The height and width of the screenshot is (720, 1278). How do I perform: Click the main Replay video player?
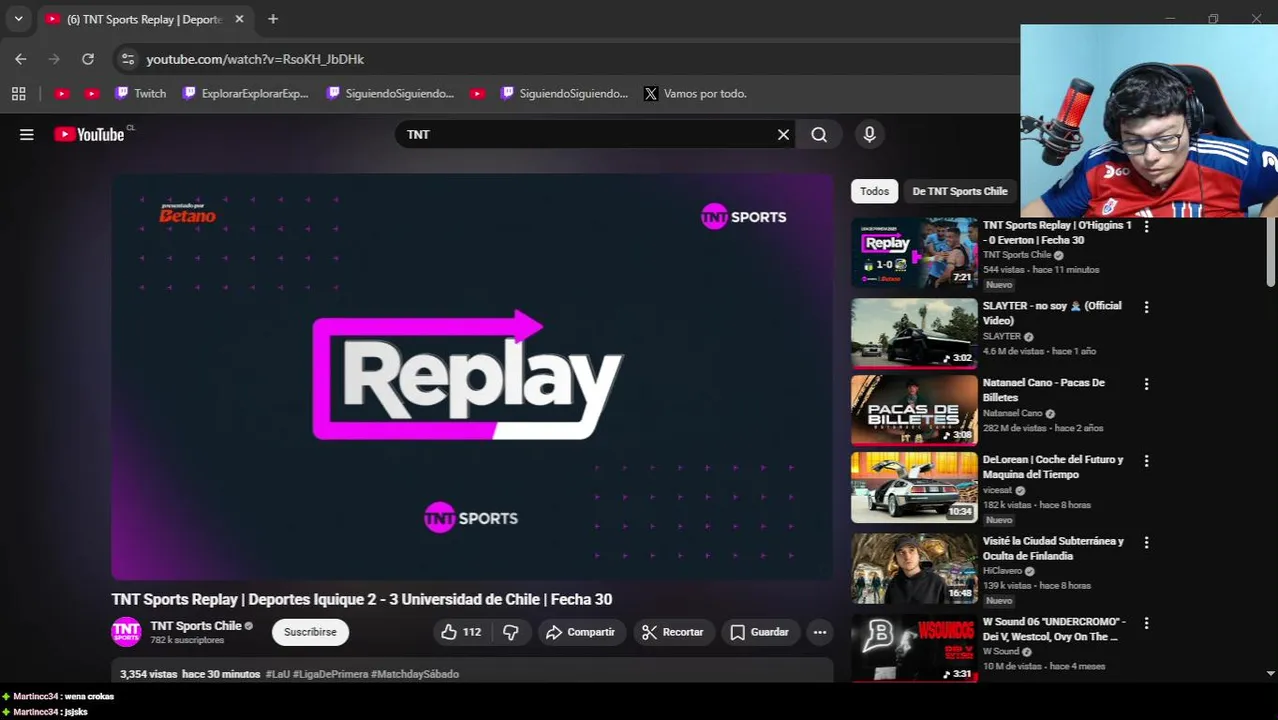472,377
